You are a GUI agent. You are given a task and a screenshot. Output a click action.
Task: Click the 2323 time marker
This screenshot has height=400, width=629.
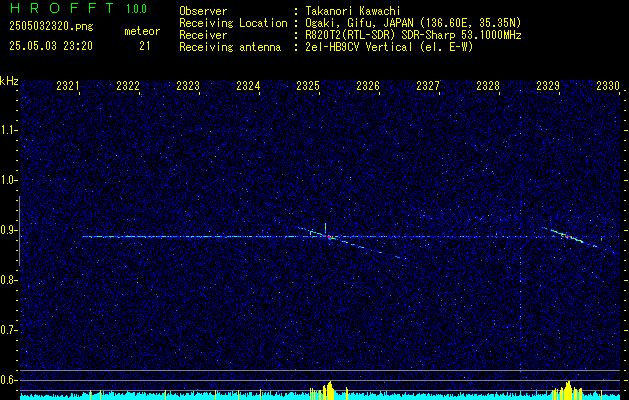point(188,85)
